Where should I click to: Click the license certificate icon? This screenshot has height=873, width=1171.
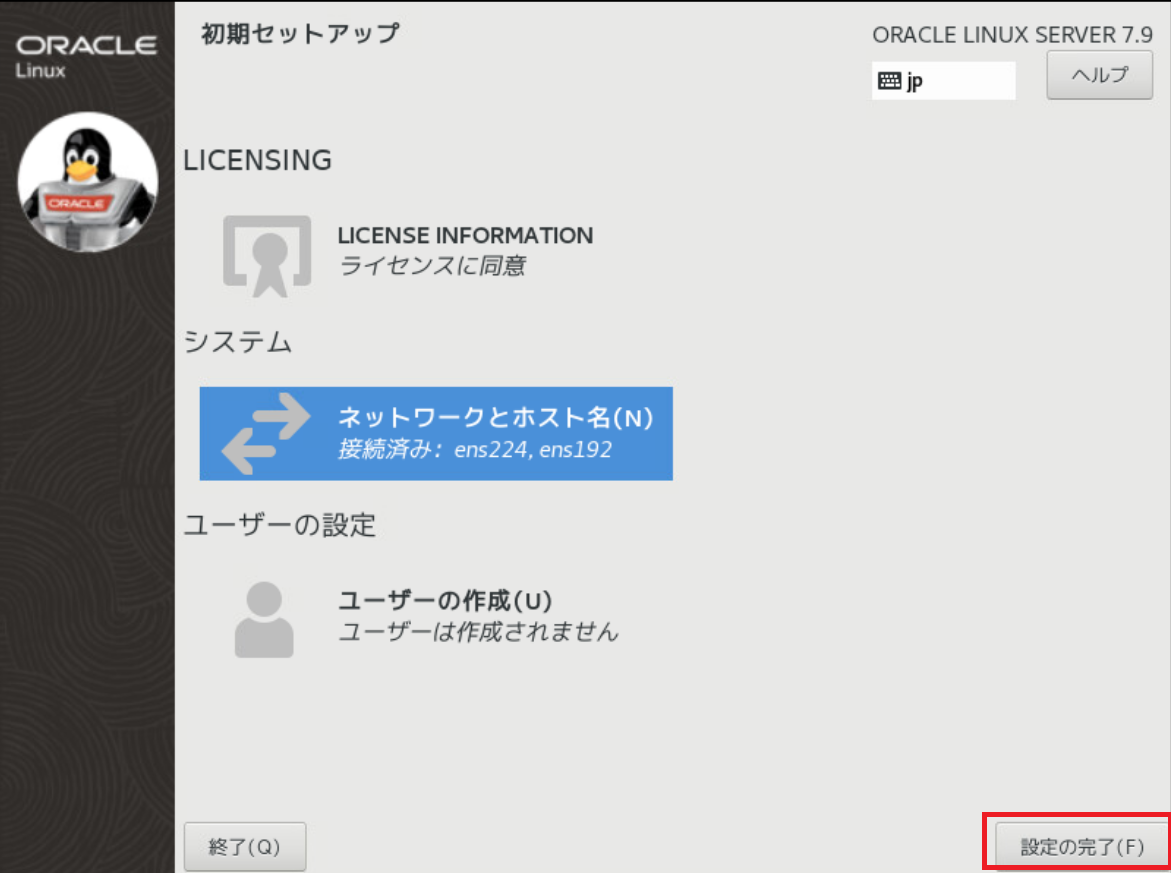267,256
